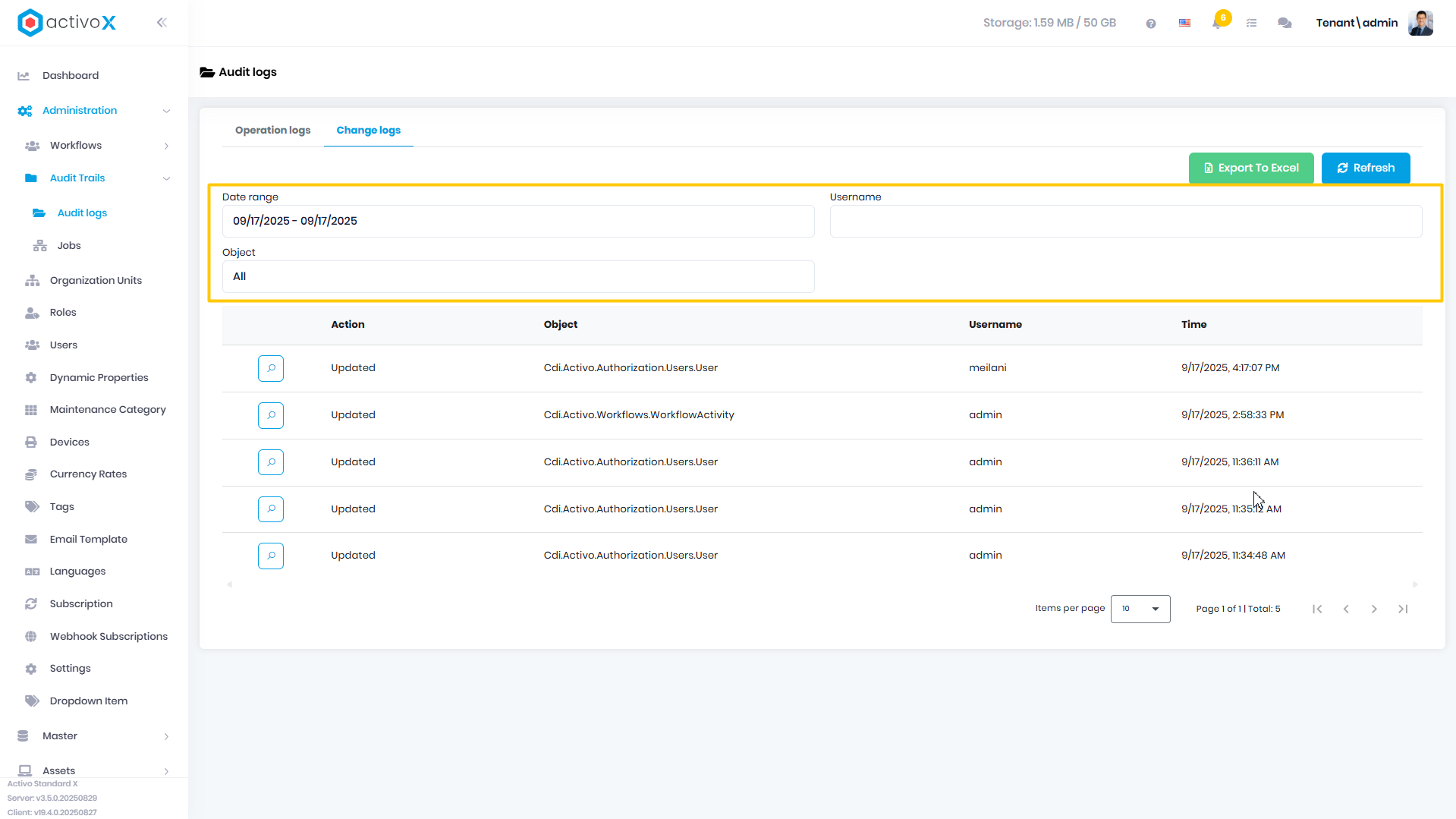Select the Change logs tab
The width and height of the screenshot is (1456, 819).
click(368, 130)
